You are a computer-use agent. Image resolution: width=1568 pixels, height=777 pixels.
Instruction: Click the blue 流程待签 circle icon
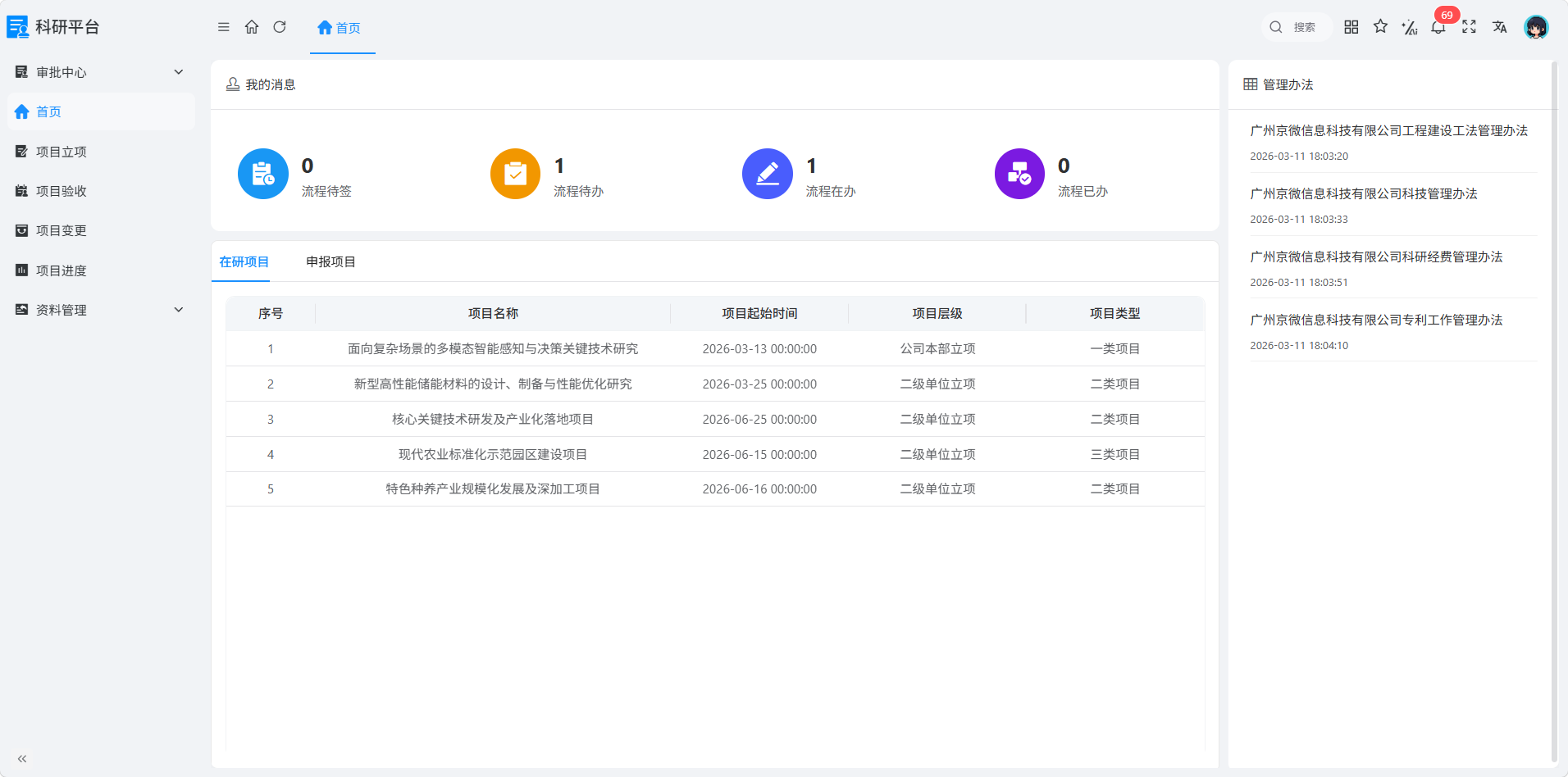pyautogui.click(x=263, y=174)
